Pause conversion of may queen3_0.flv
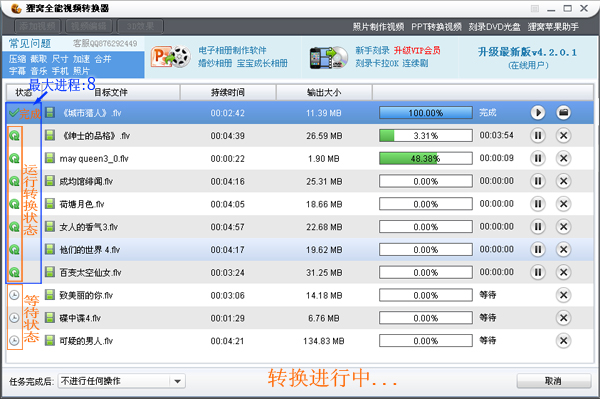This screenshot has width=600, height=399. (x=538, y=158)
